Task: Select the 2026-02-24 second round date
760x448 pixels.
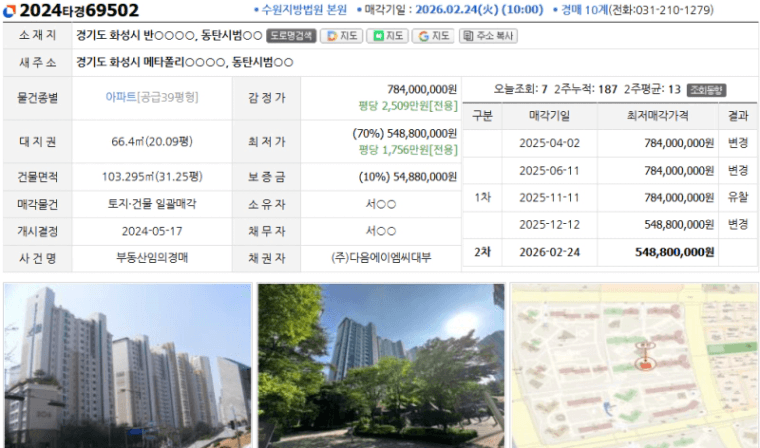Action: click(549, 252)
